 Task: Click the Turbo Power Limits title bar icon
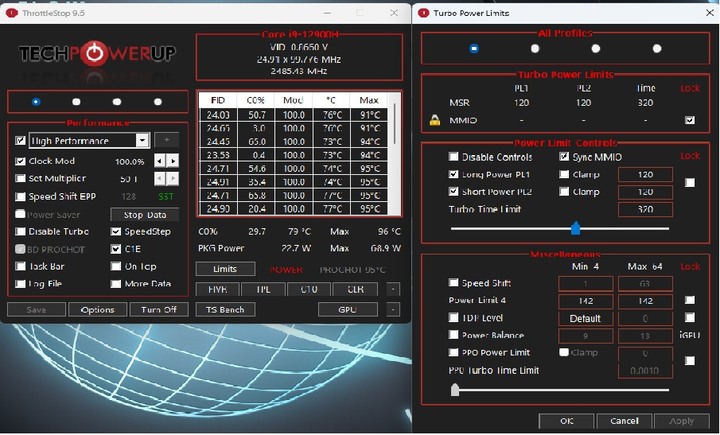coord(423,13)
